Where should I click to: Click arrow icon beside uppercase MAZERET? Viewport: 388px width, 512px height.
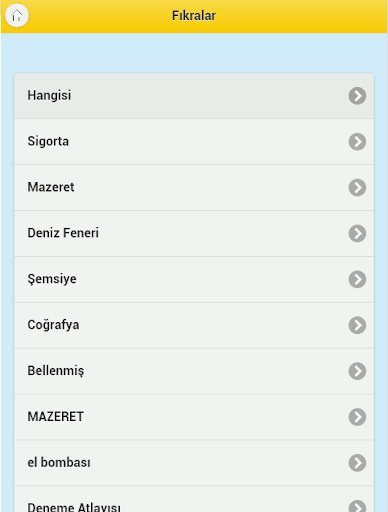(357, 417)
